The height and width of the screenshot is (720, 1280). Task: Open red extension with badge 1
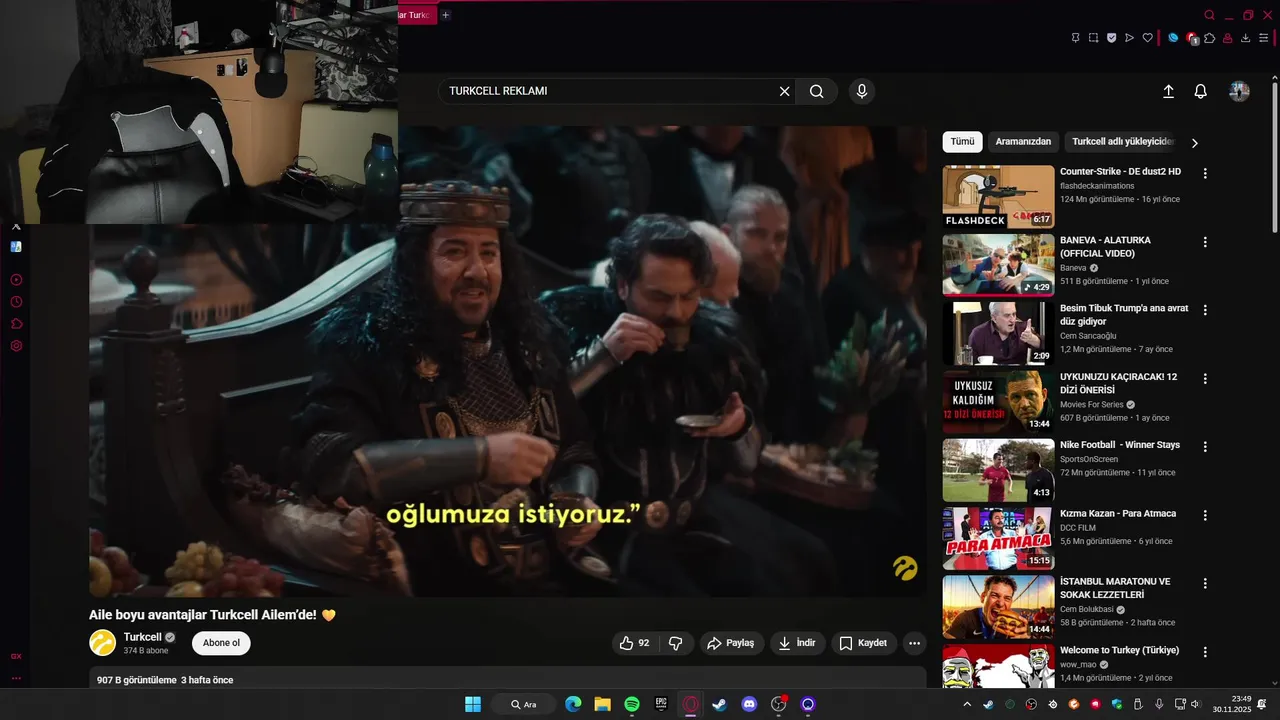[x=1191, y=38]
